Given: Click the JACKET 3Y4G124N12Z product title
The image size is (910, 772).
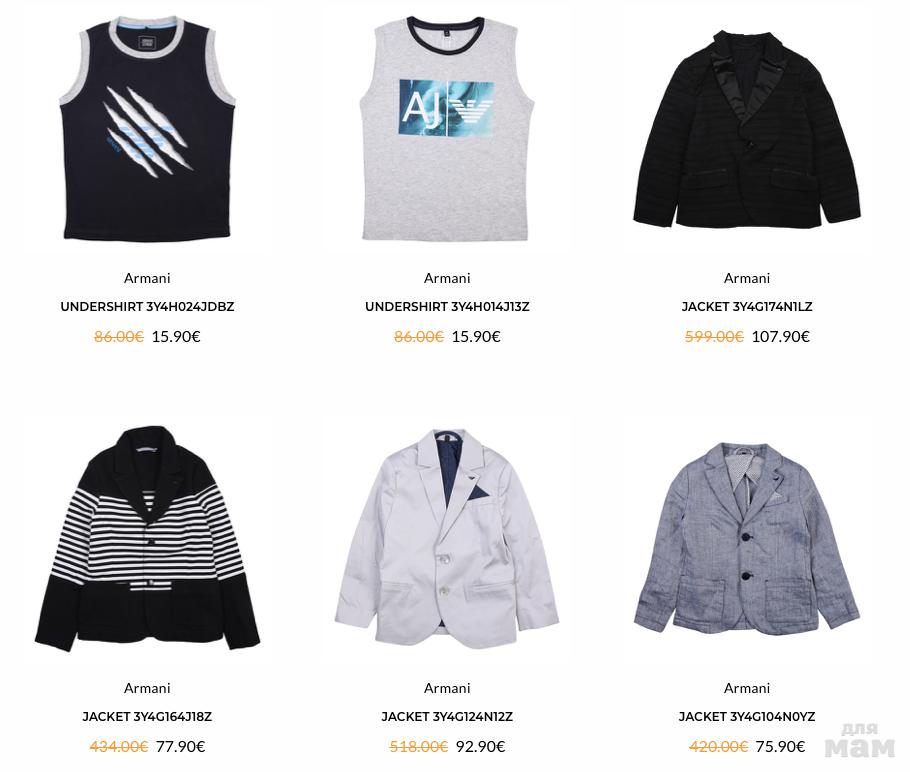Looking at the screenshot, I should [447, 716].
